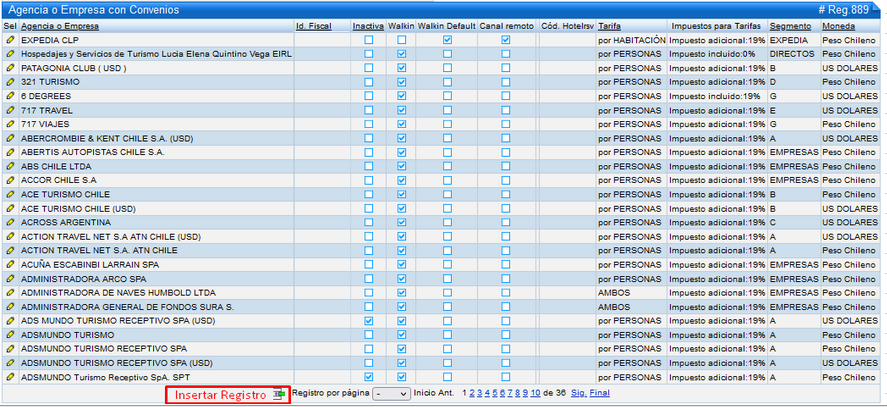Viewport: 887px width, 407px height.
Task: Go to page 5 of results
Action: pyautogui.click(x=494, y=393)
